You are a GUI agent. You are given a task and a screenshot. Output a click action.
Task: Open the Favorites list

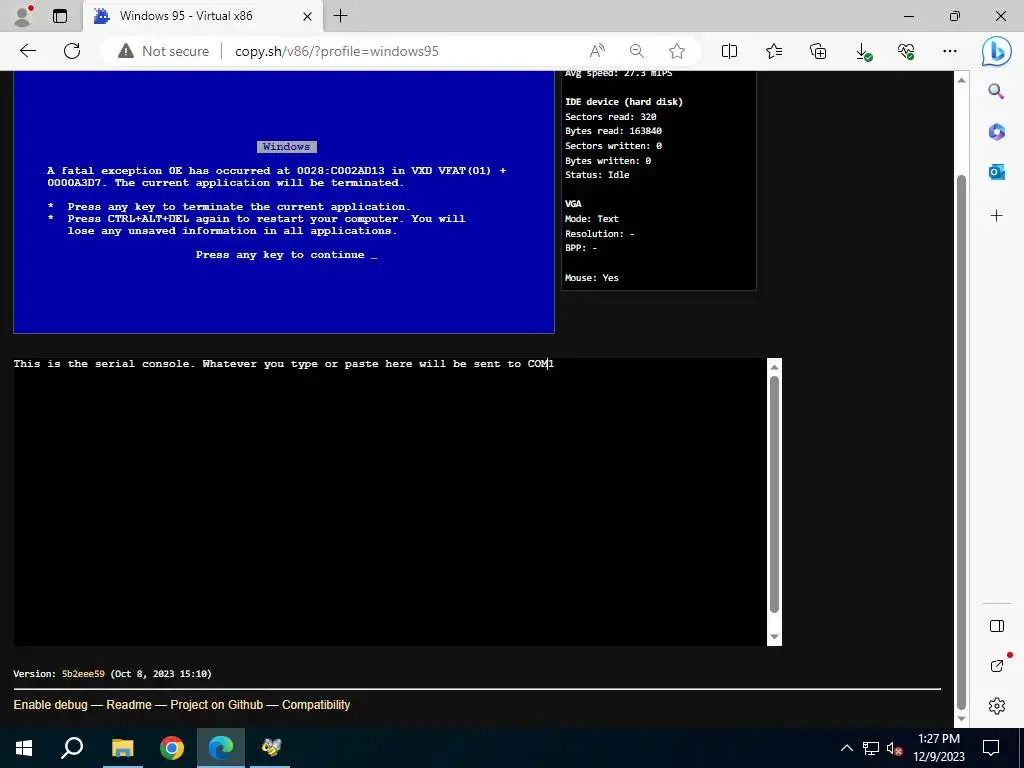click(x=774, y=51)
